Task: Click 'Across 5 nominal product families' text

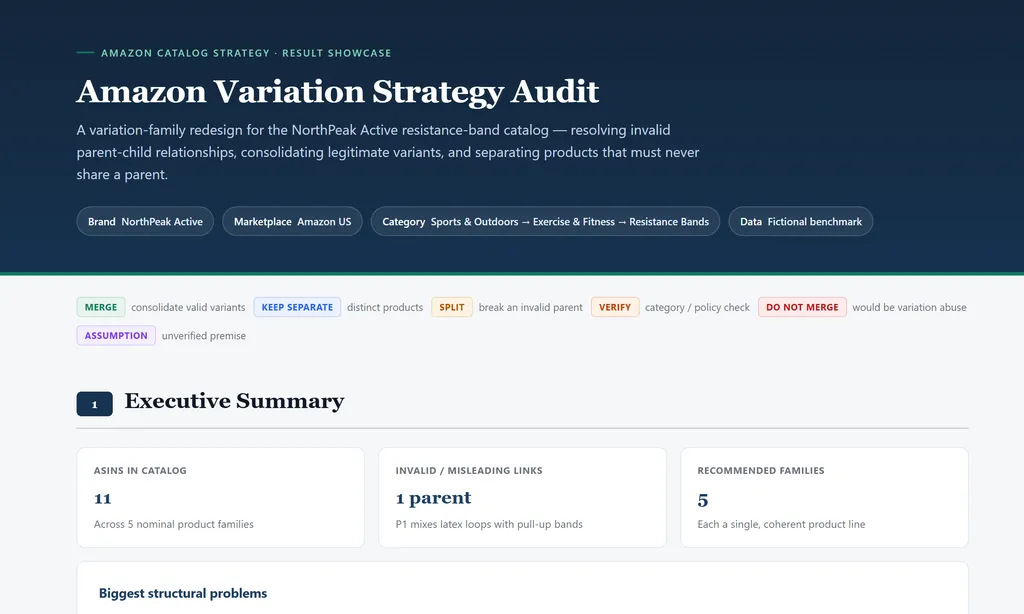Action: click(174, 524)
